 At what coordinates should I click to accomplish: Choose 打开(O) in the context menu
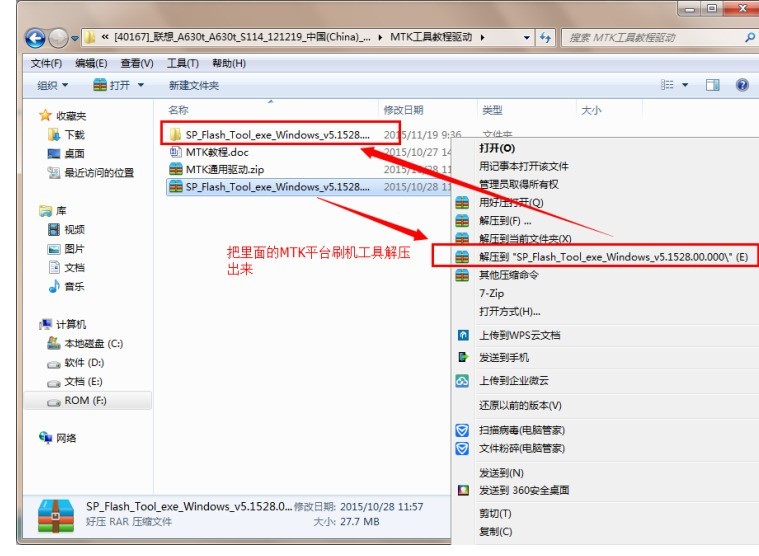coord(497,148)
